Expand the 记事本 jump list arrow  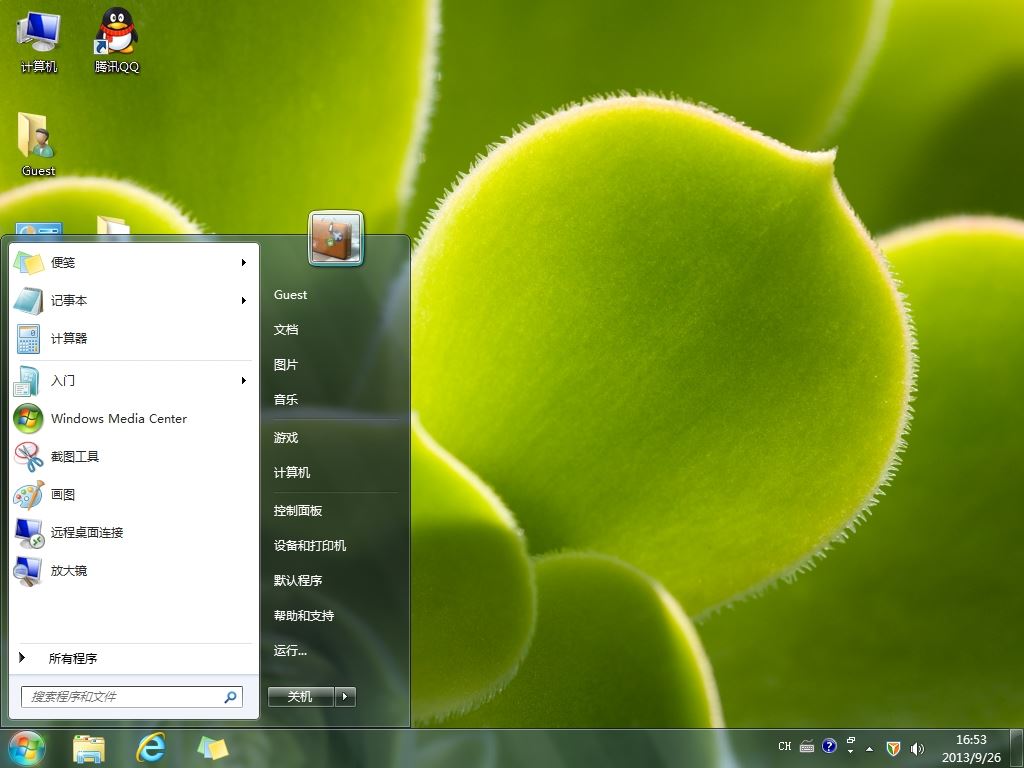(x=244, y=300)
